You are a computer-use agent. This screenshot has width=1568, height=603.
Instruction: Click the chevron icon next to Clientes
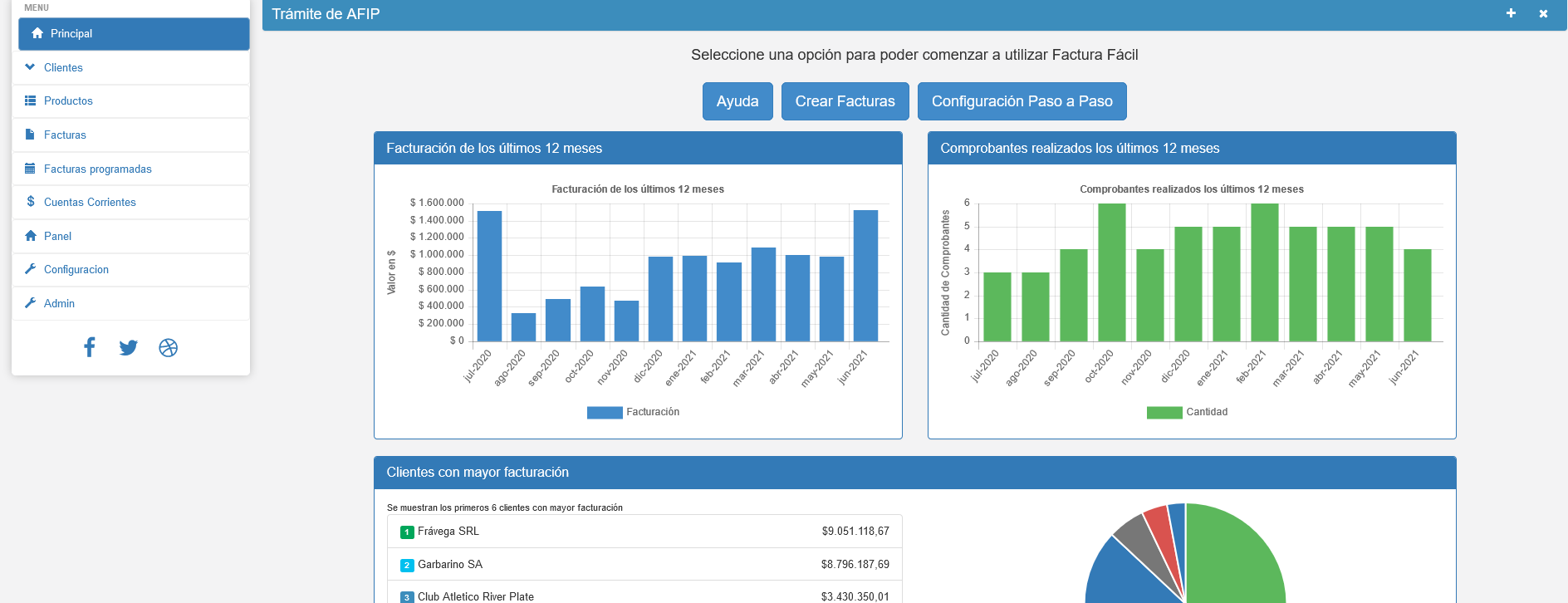coord(30,67)
